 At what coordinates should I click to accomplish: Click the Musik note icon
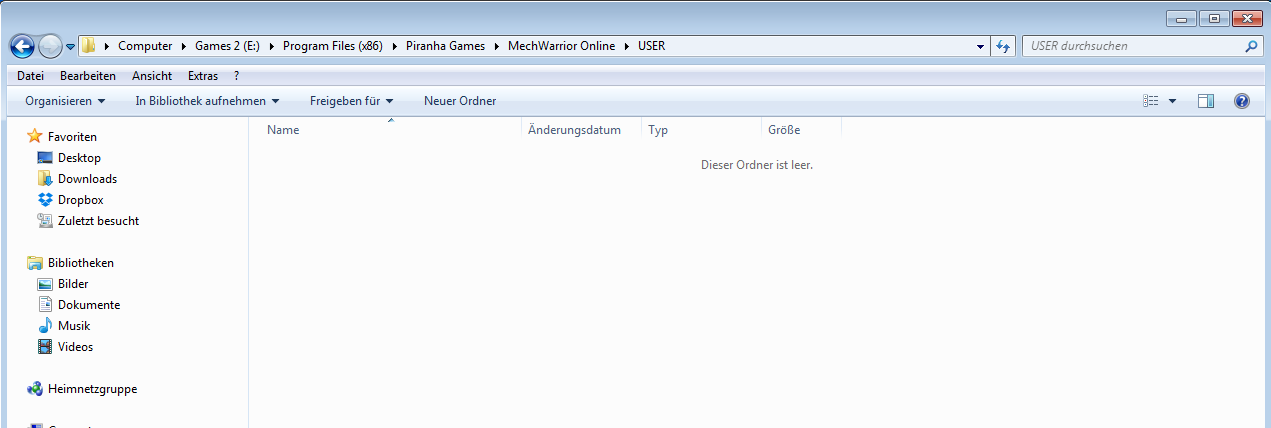45,326
